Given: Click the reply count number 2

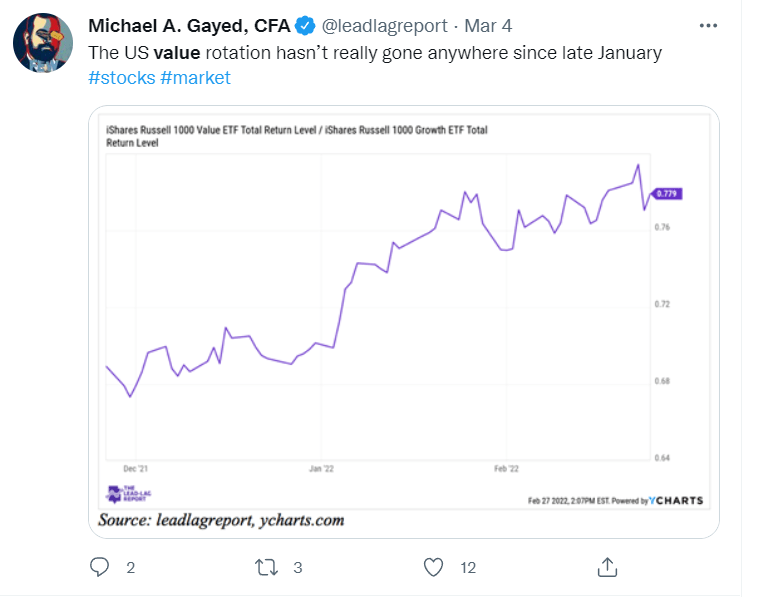Looking at the screenshot, I should (131, 568).
